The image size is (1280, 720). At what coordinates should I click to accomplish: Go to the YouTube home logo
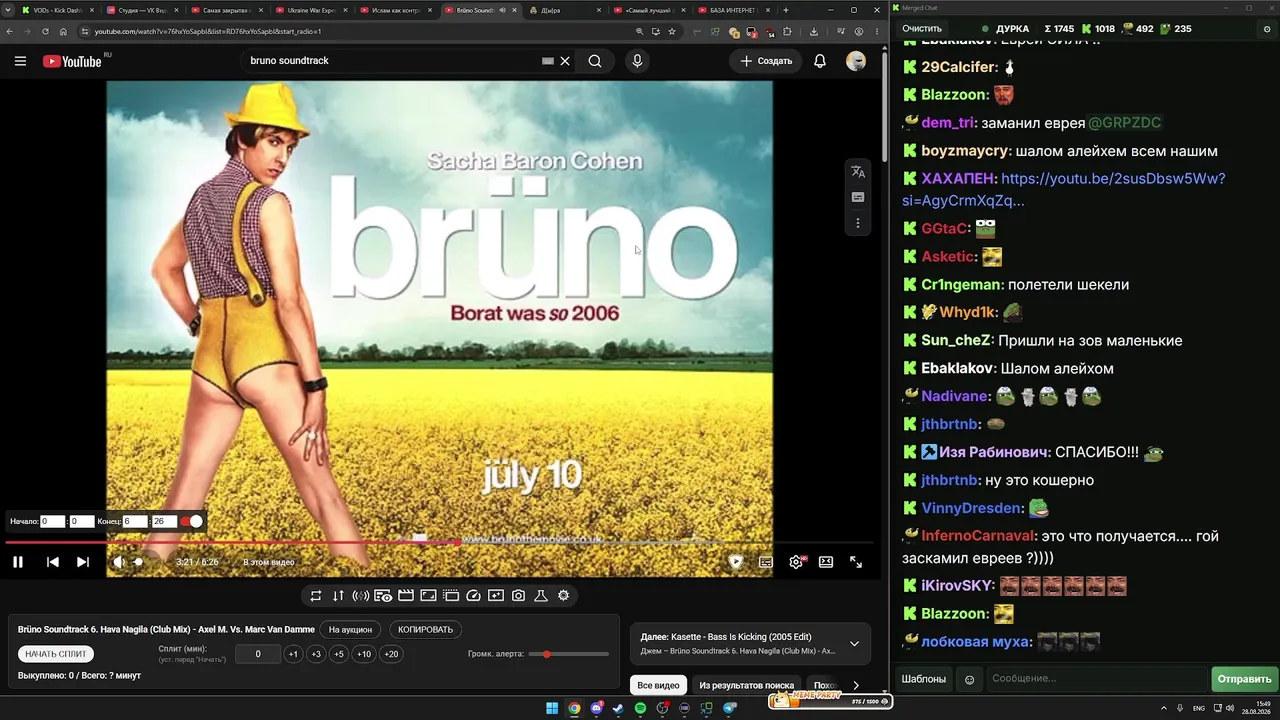pyautogui.click(x=72, y=61)
